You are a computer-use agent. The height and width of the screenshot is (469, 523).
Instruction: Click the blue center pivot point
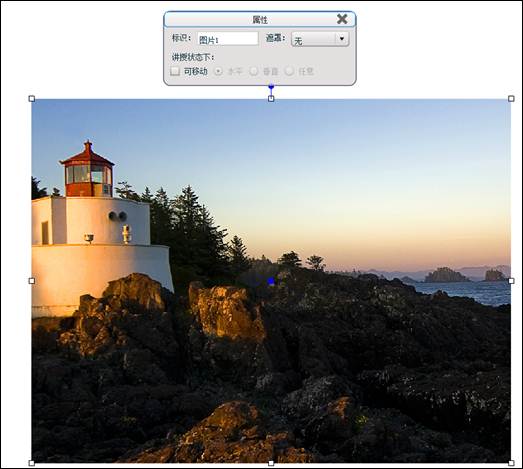point(271,281)
